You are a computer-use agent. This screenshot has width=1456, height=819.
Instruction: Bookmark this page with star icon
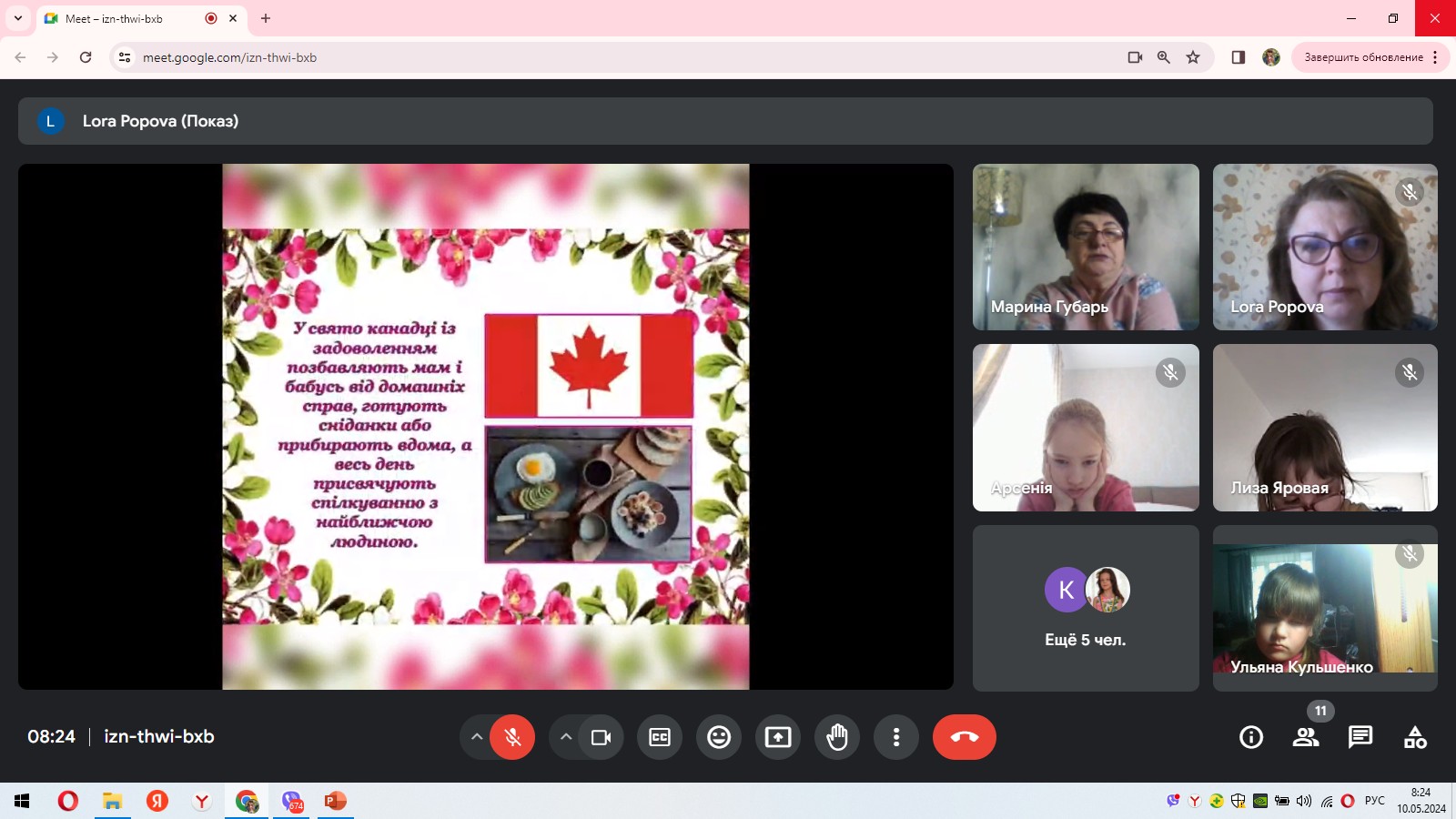[x=1193, y=57]
